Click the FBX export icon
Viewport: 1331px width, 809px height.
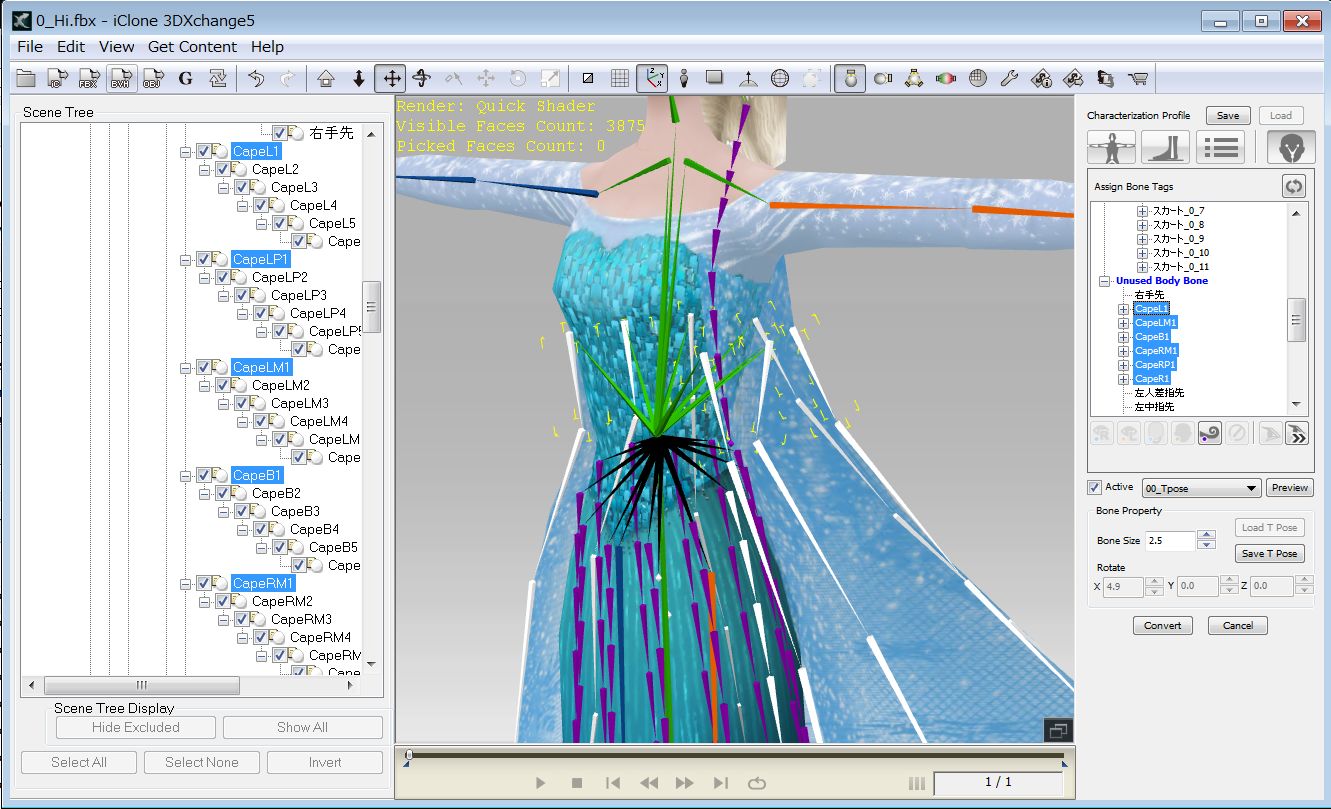[90, 78]
